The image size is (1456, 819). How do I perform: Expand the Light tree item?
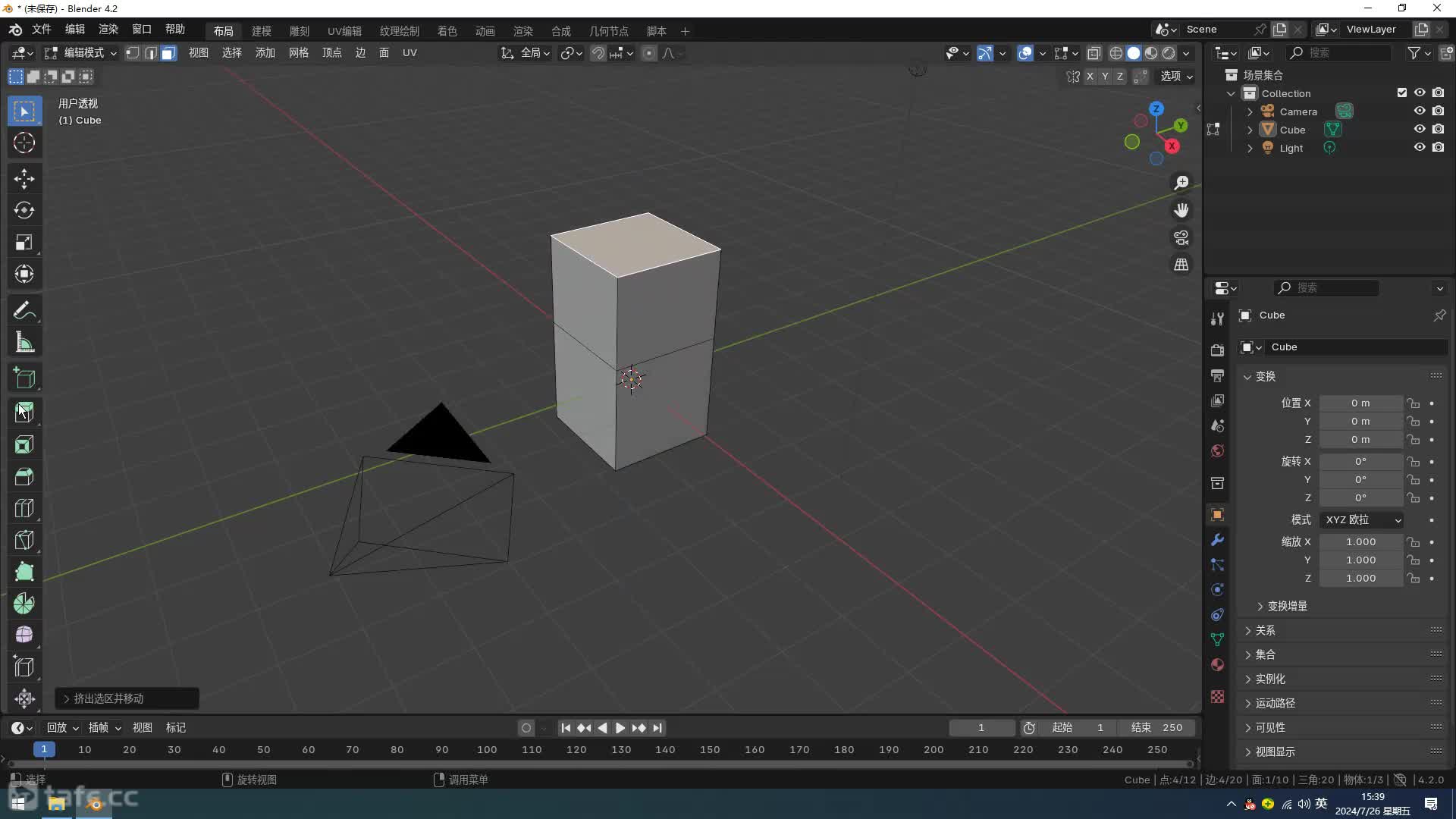1250,148
